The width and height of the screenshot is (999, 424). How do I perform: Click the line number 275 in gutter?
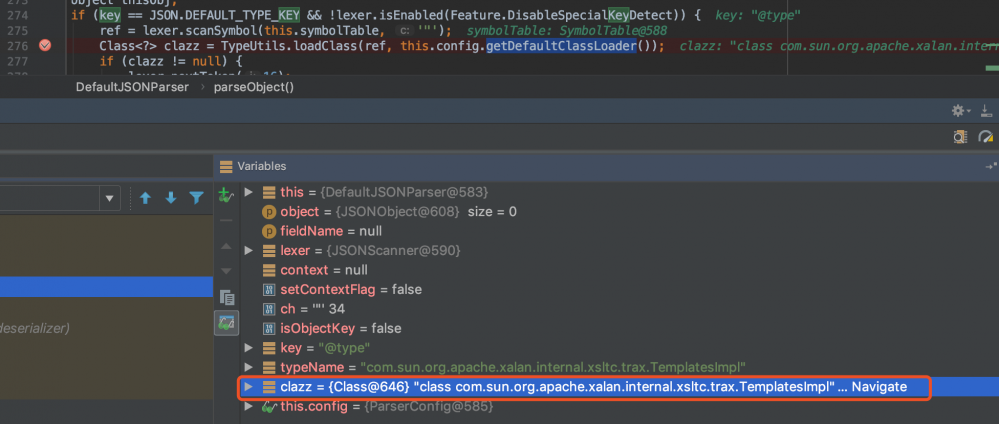tap(19, 30)
